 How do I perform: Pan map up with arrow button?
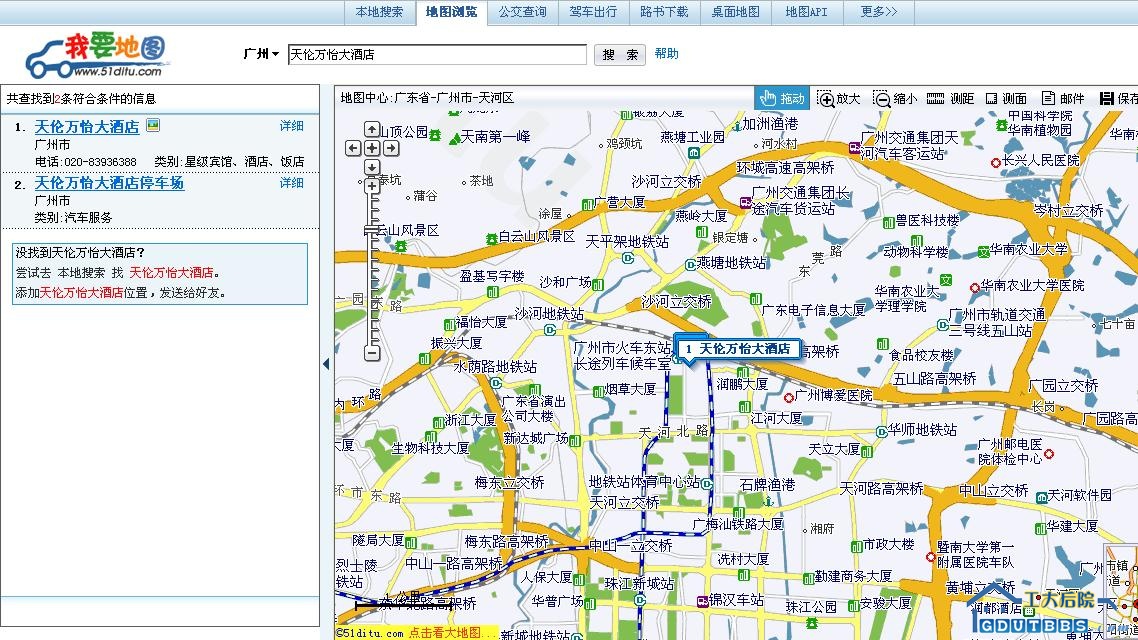tap(372, 129)
